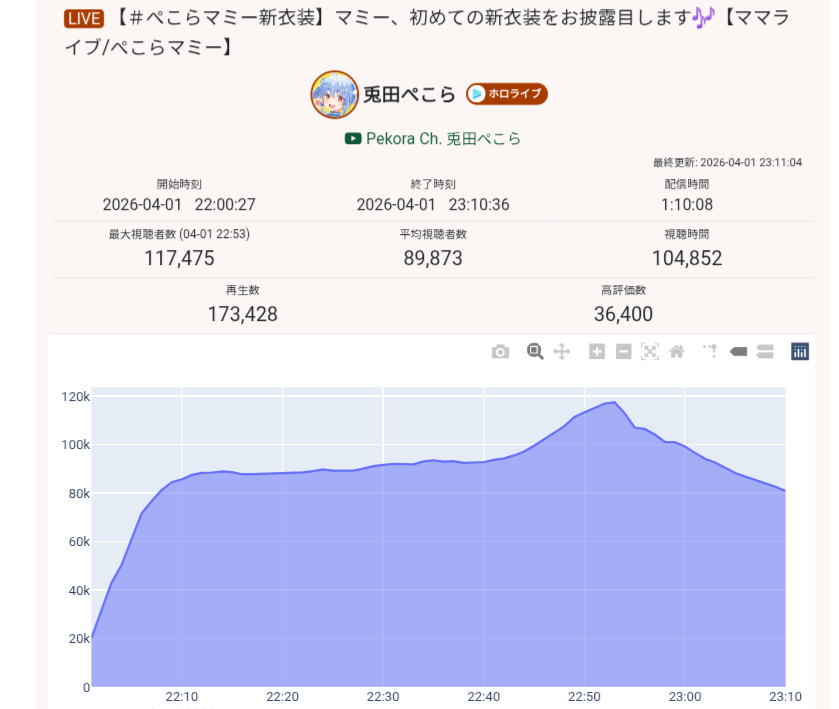
Task: Open the Plotly logo icon
Action: [799, 352]
